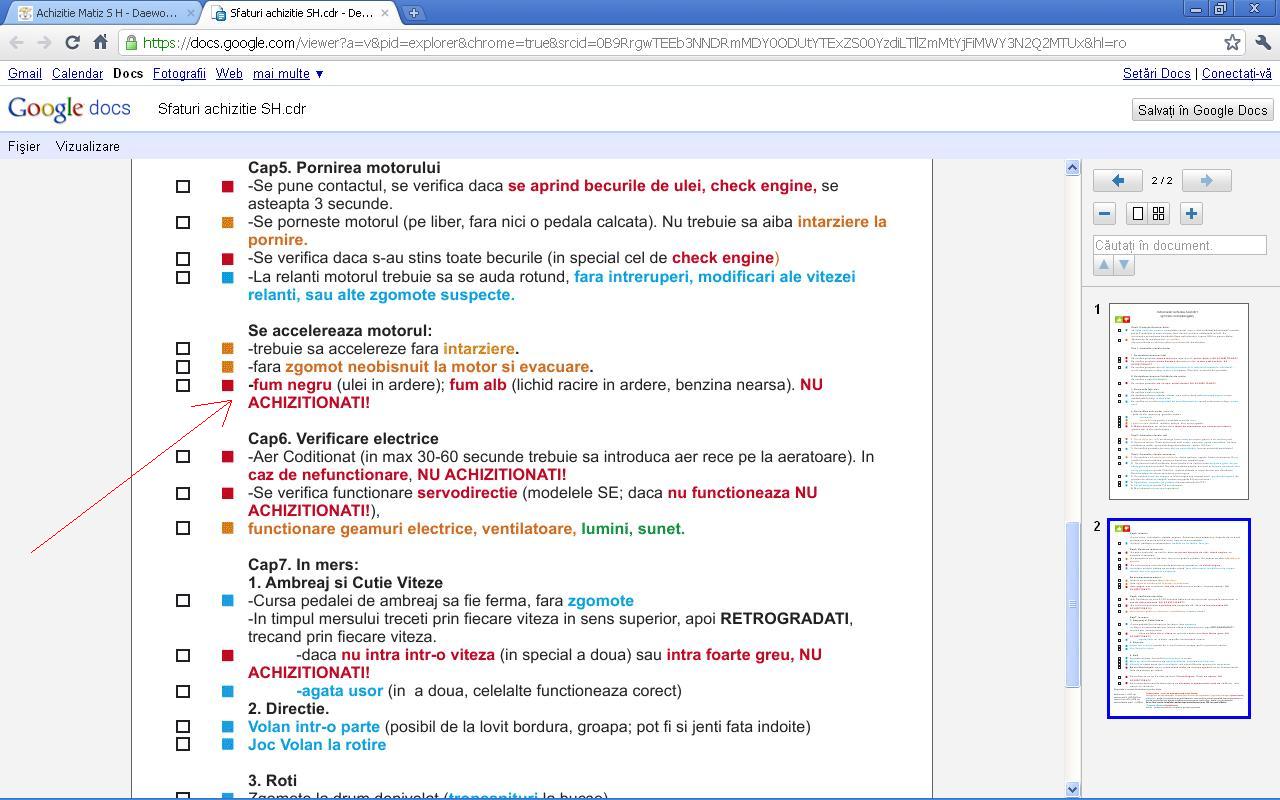Viewport: 1280px width, 800px height.
Task: Select page 2 thumbnail
Action: (1179, 618)
